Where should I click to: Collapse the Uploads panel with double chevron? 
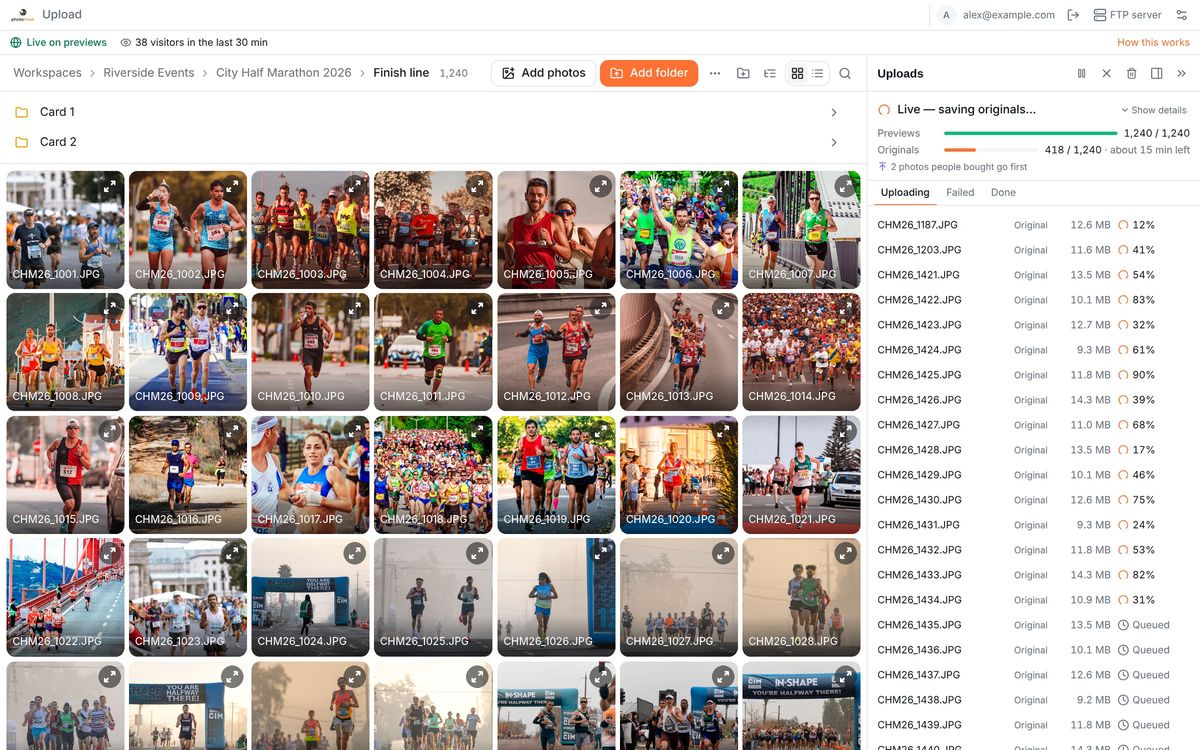pos(1181,73)
